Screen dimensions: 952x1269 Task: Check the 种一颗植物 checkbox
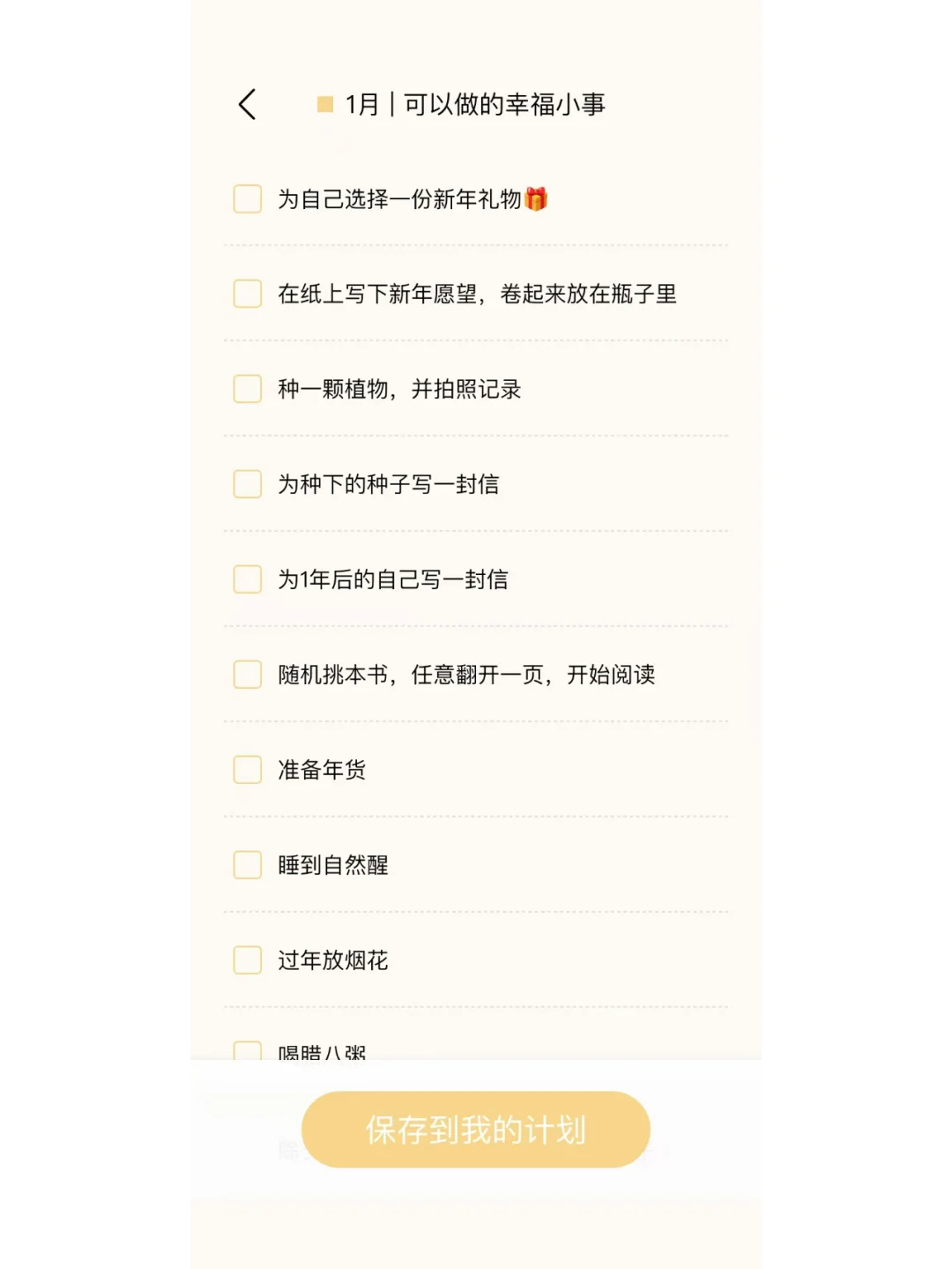tap(248, 389)
